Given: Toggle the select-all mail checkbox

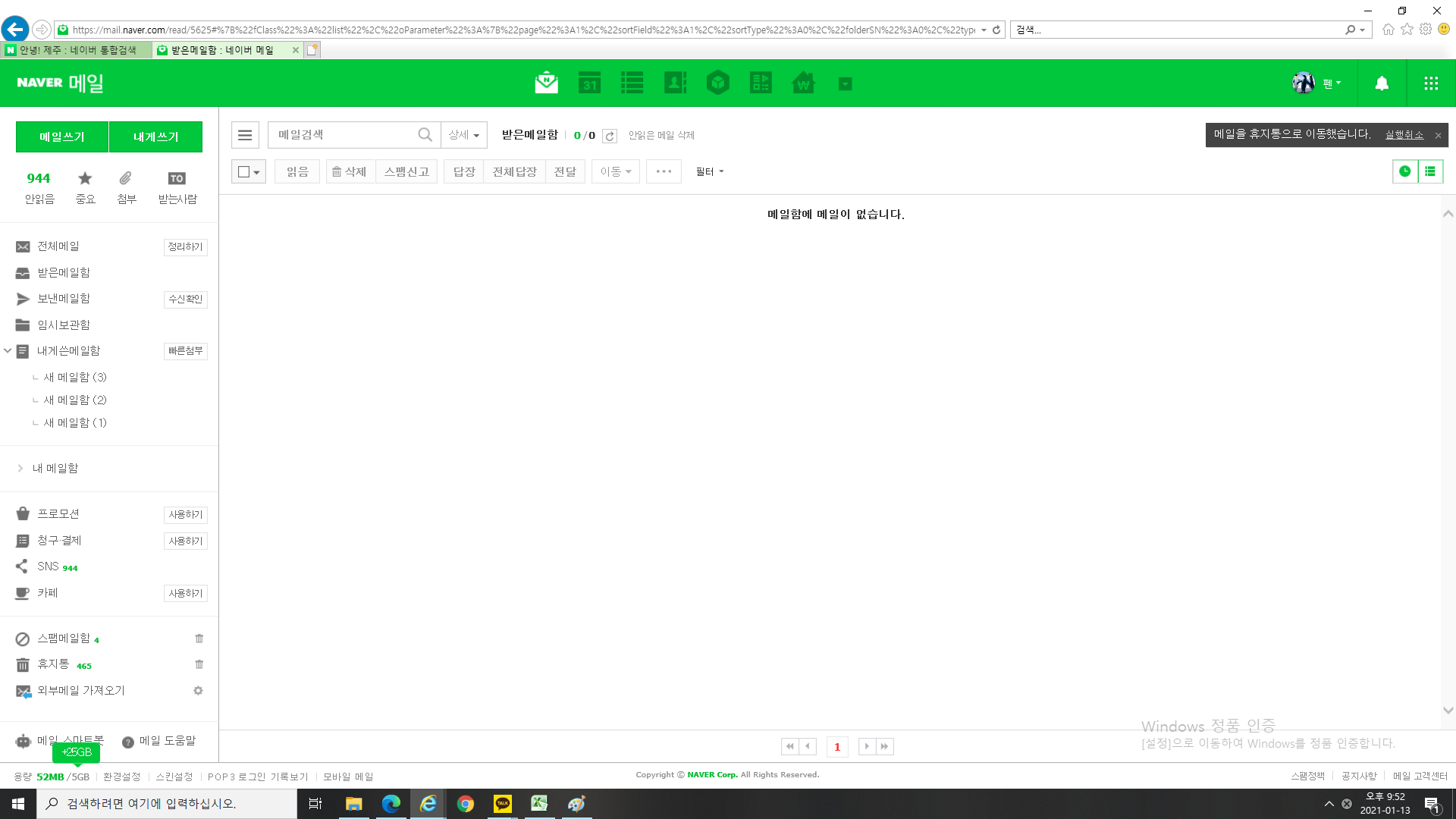Looking at the screenshot, I should point(243,172).
